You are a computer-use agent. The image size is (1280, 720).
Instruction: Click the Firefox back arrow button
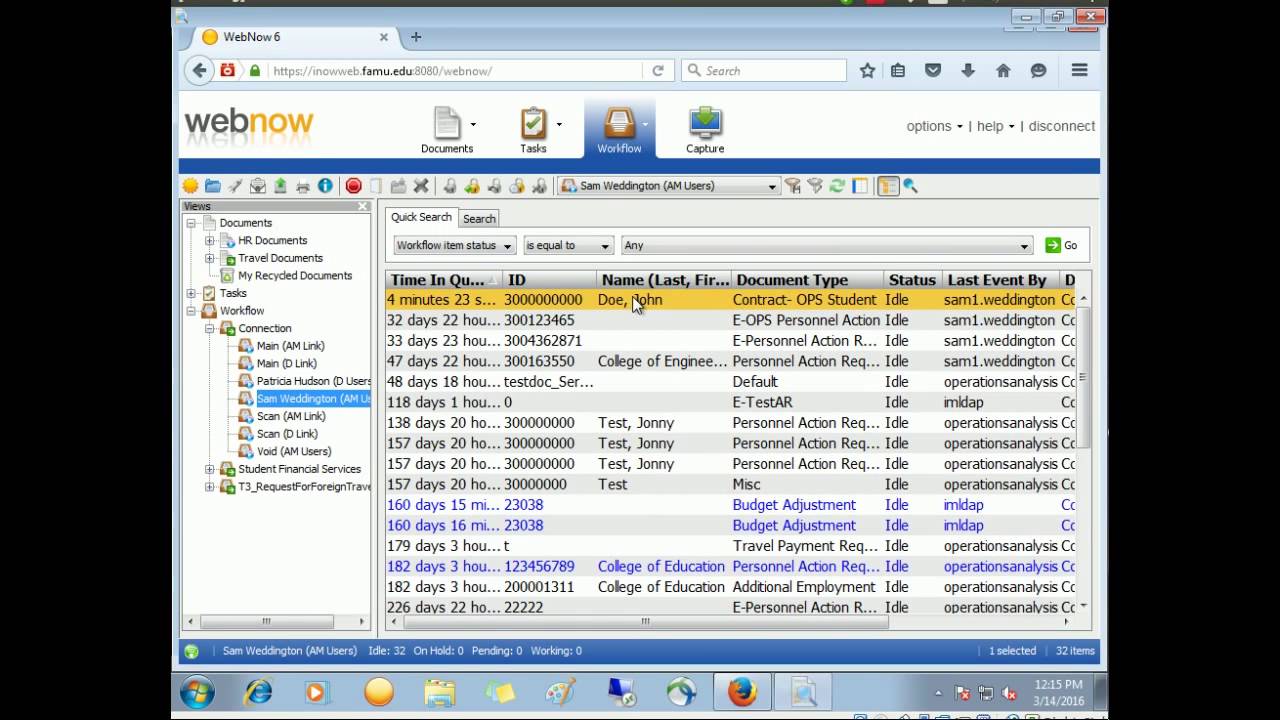point(199,70)
